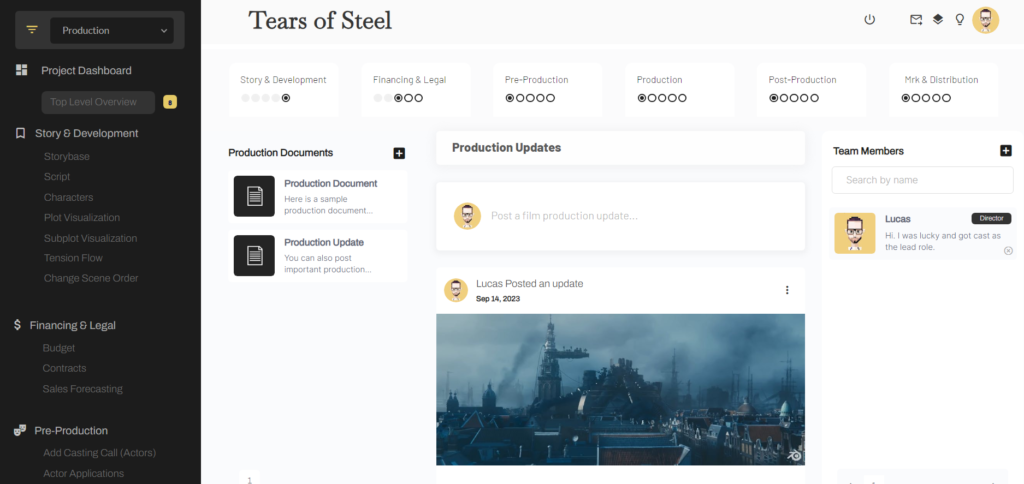Open Actor Applications in sidebar
Screen dimensions: 1024x484
[84, 473]
